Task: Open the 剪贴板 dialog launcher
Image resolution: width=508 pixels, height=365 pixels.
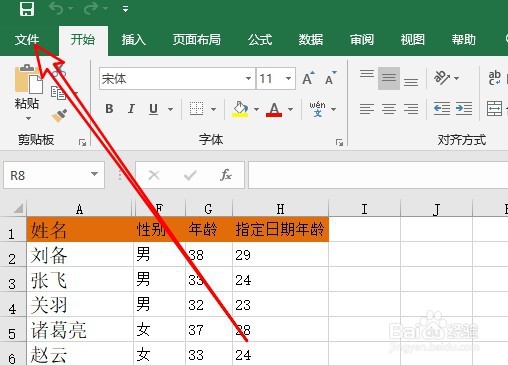Action: pos(82,143)
